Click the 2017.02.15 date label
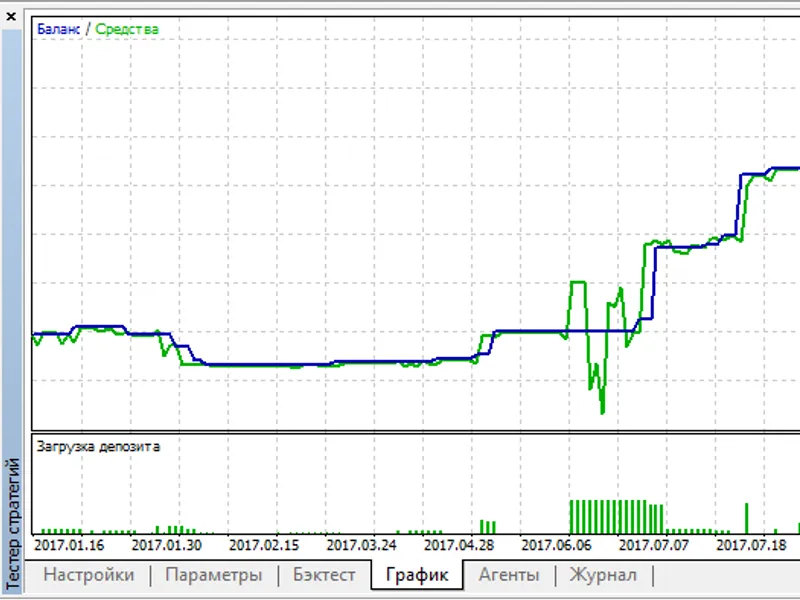800x600 pixels. tap(264, 545)
